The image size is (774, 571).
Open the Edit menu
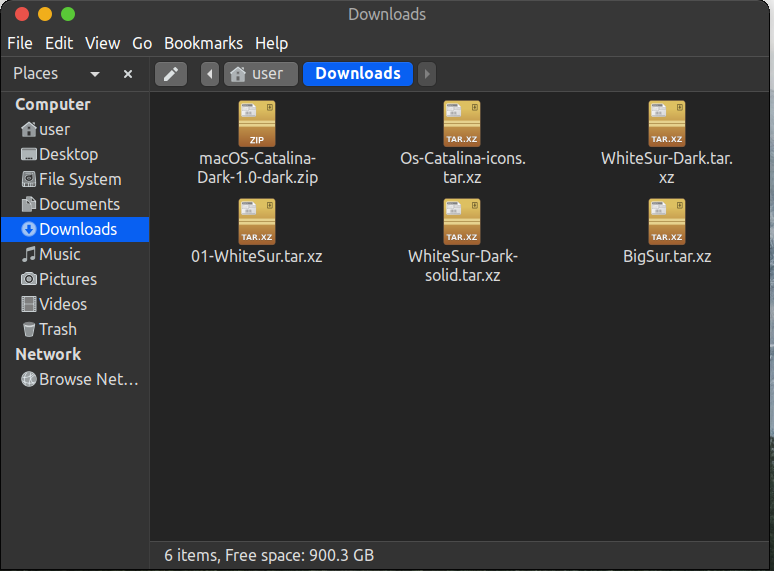59,43
